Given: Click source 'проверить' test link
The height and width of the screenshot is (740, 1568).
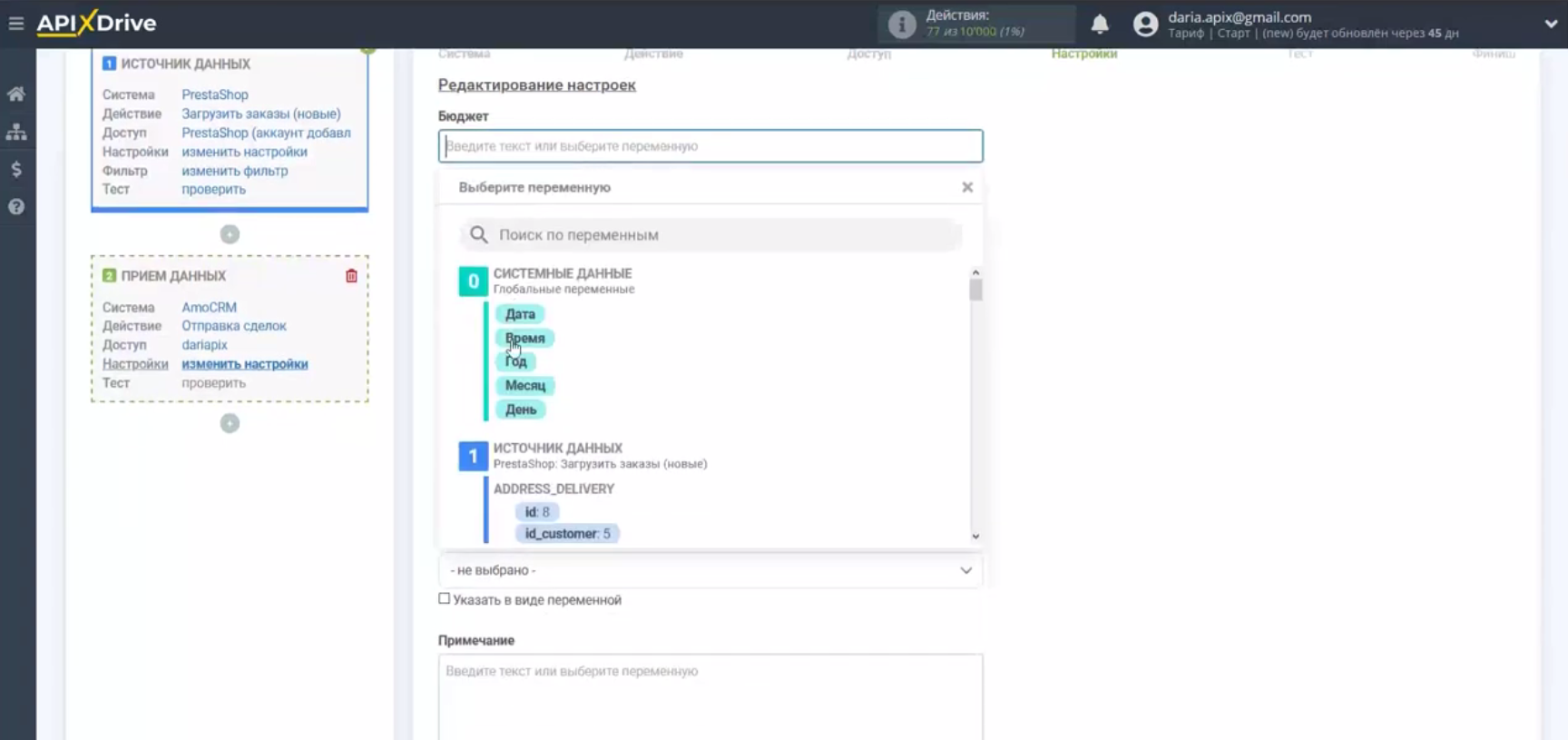Looking at the screenshot, I should tap(213, 189).
